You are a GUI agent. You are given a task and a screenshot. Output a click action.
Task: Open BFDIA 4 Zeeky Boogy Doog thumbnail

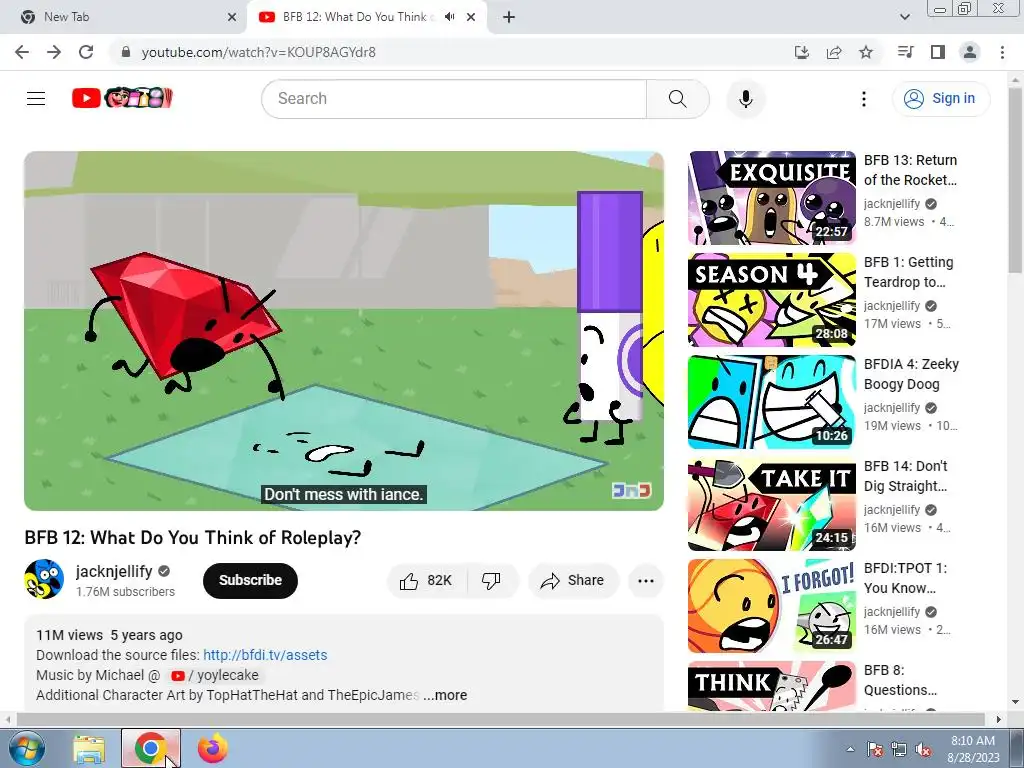[x=772, y=402]
